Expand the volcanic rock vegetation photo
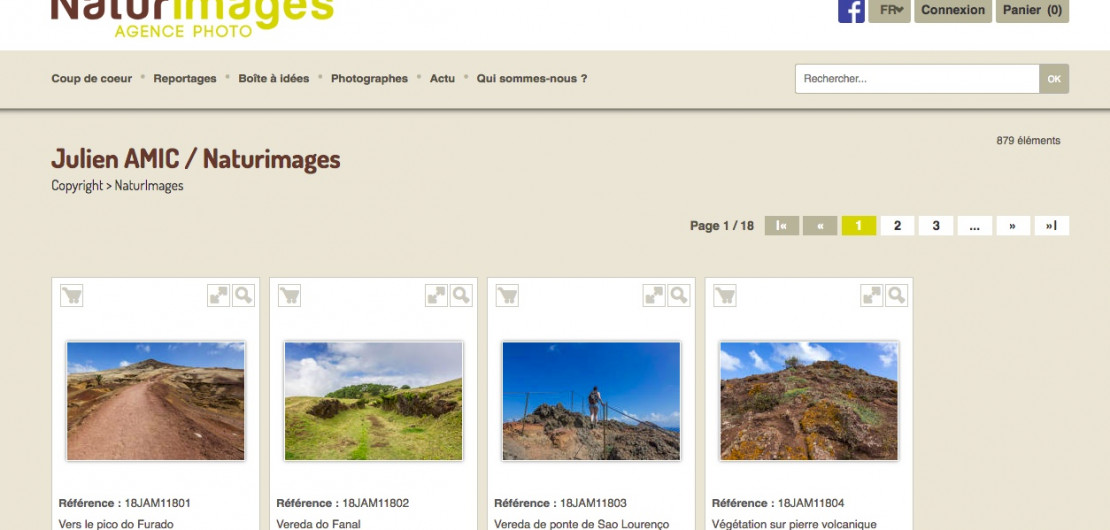The width and height of the screenshot is (1110, 530). tap(872, 295)
